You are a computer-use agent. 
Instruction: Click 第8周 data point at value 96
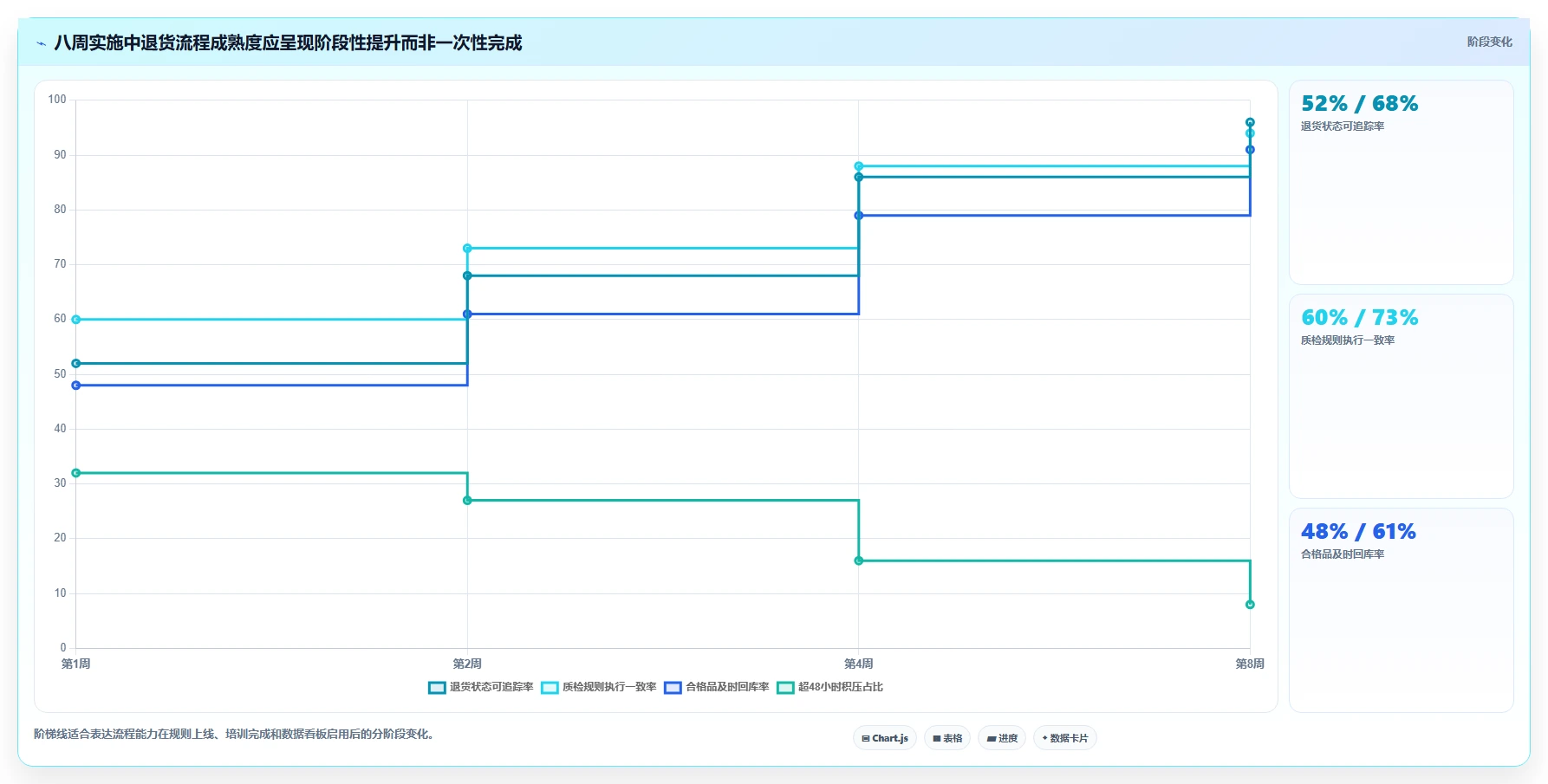pos(1250,123)
